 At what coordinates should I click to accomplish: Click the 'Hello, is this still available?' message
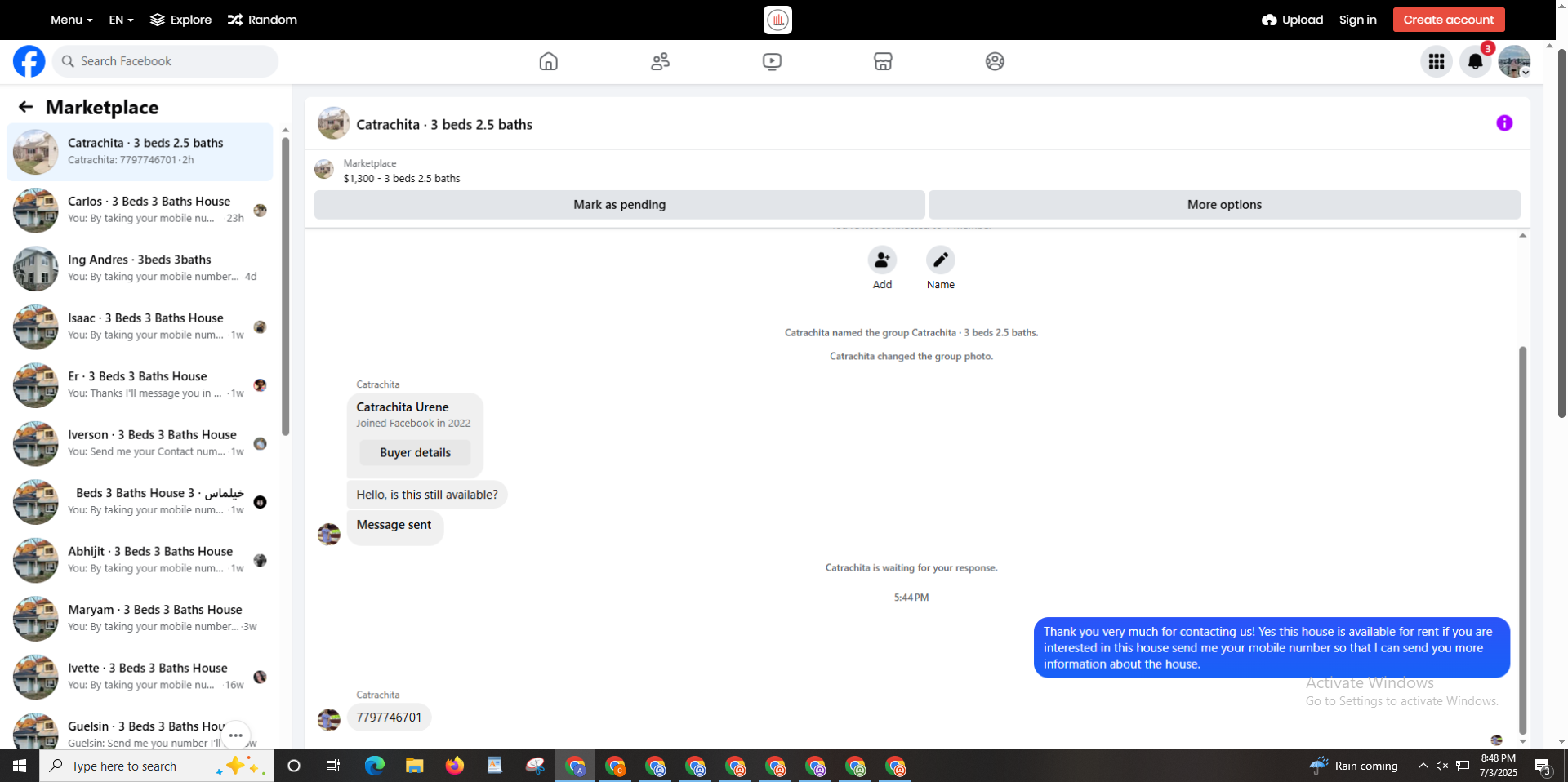(427, 495)
